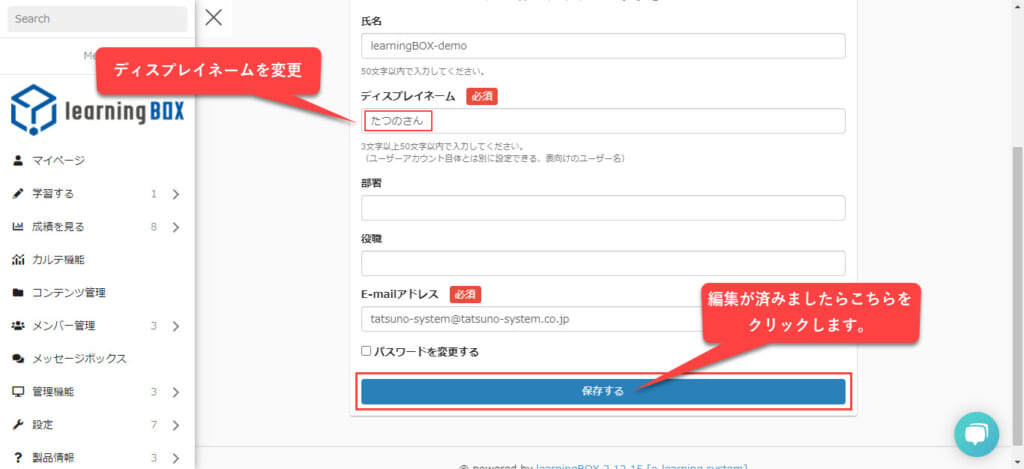This screenshot has height=469, width=1024.
Task: Select the メッセージボックス menu entry
Action: tap(79, 359)
